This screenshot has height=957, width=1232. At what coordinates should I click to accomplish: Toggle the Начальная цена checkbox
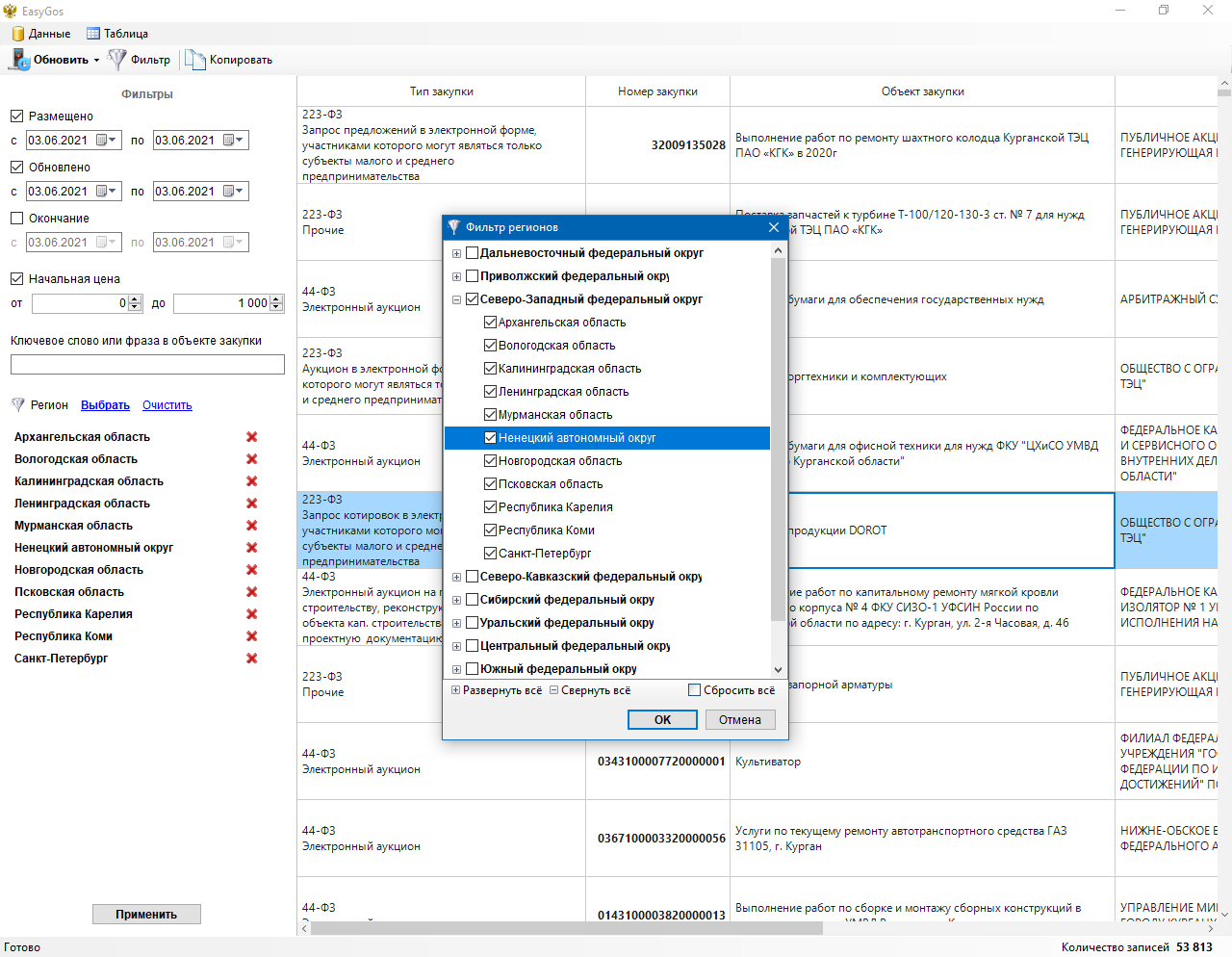16,279
